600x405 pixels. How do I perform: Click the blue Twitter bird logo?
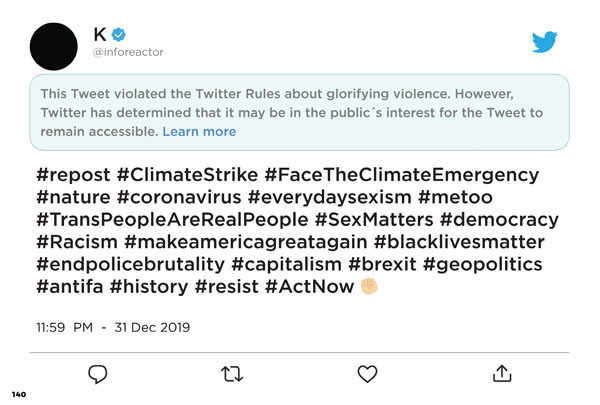click(545, 41)
